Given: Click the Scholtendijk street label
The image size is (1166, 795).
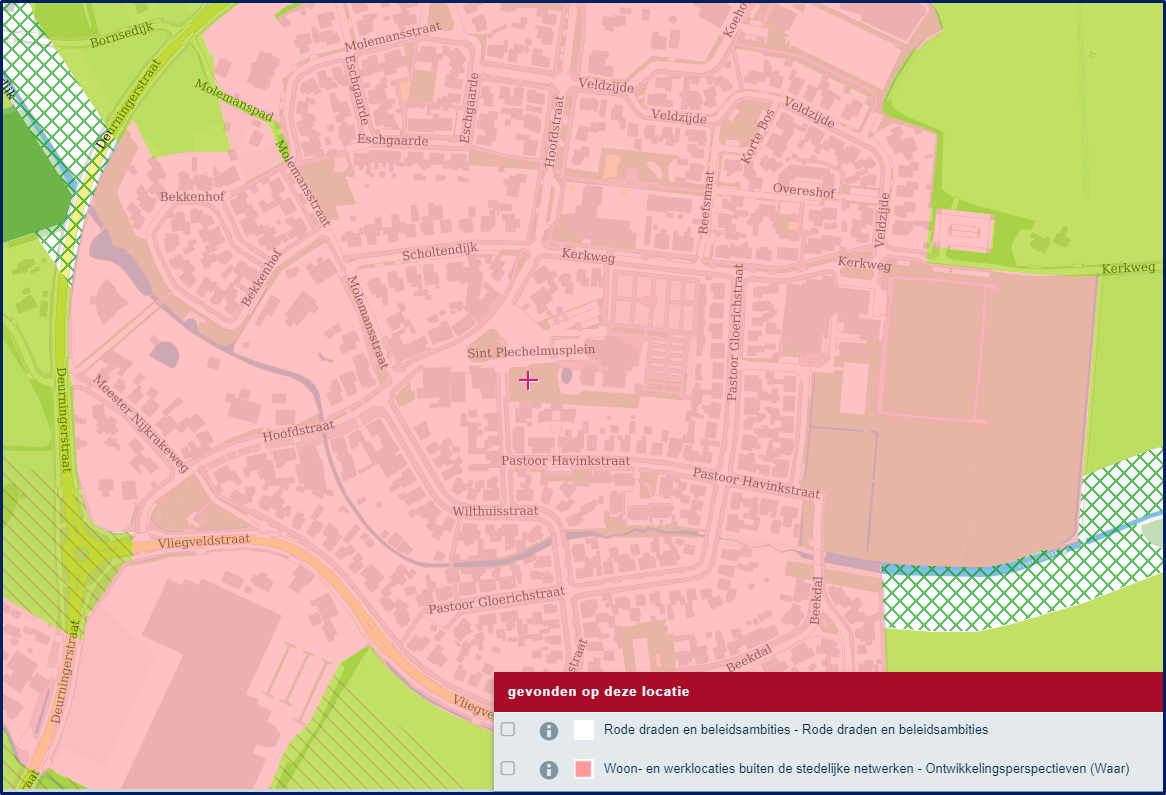Looking at the screenshot, I should 441,255.
